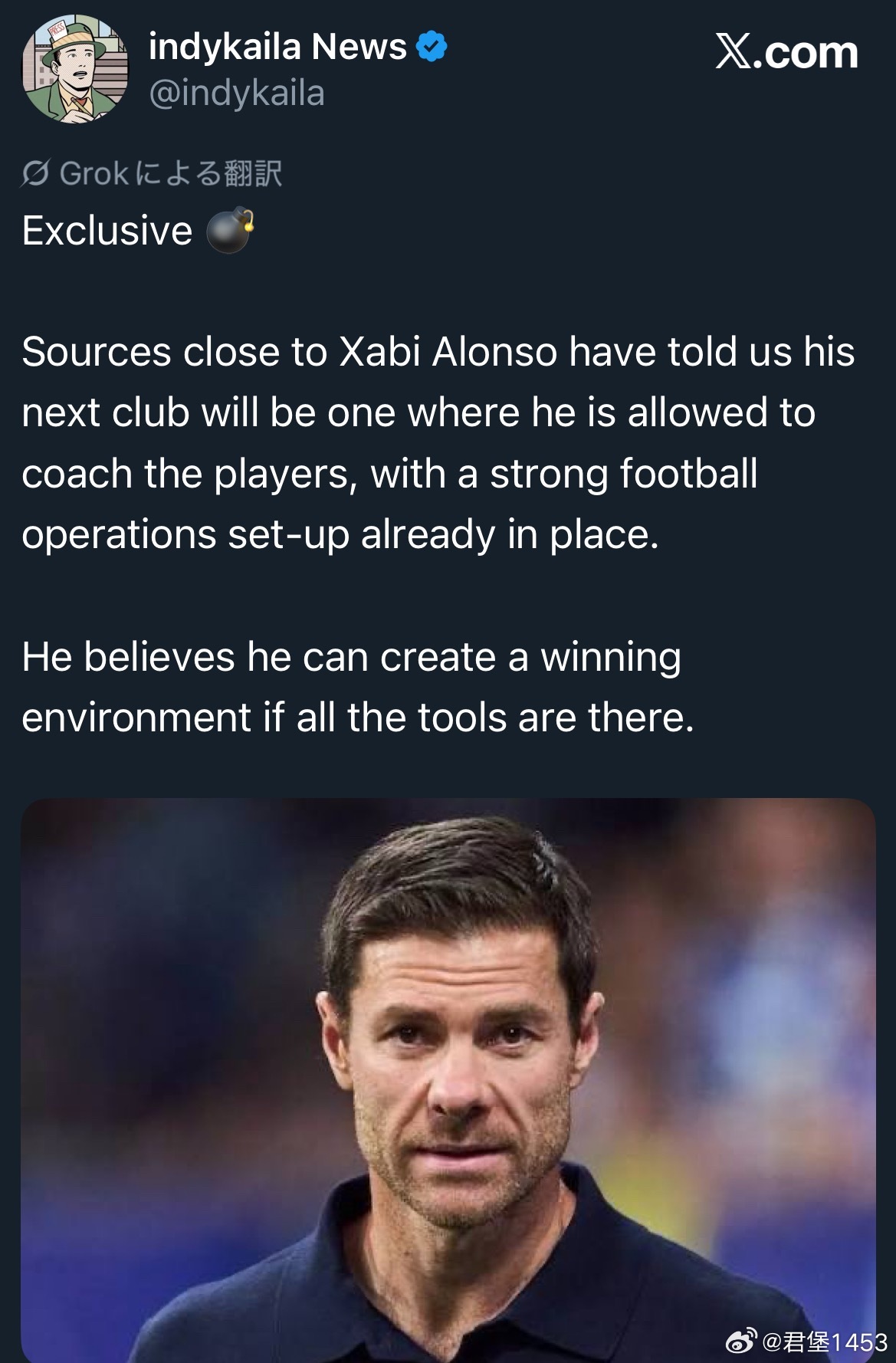Screen dimensions: 896x1363
Task: Click the word "football" in the post
Action: [x=688, y=474]
